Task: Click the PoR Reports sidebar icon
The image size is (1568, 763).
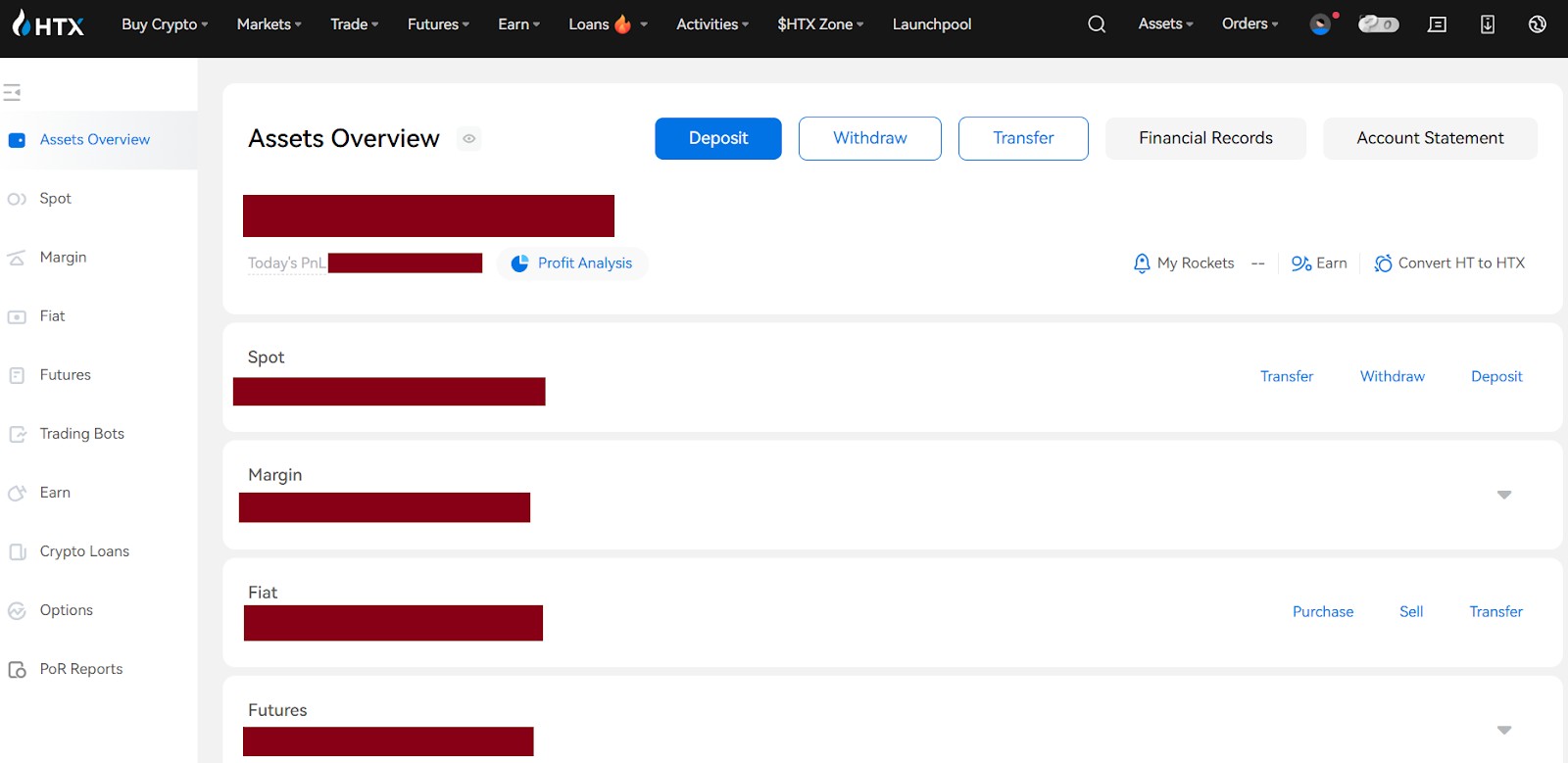Action: [x=17, y=670]
